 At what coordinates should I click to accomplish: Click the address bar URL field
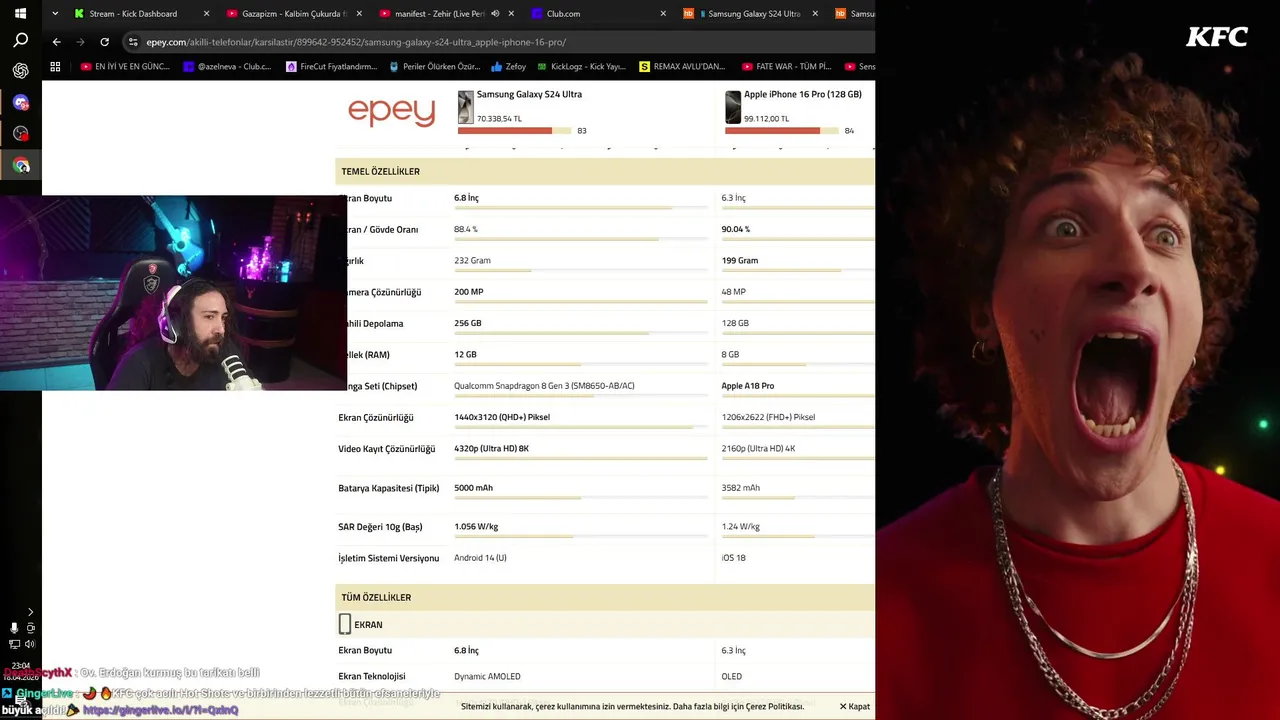(500, 42)
